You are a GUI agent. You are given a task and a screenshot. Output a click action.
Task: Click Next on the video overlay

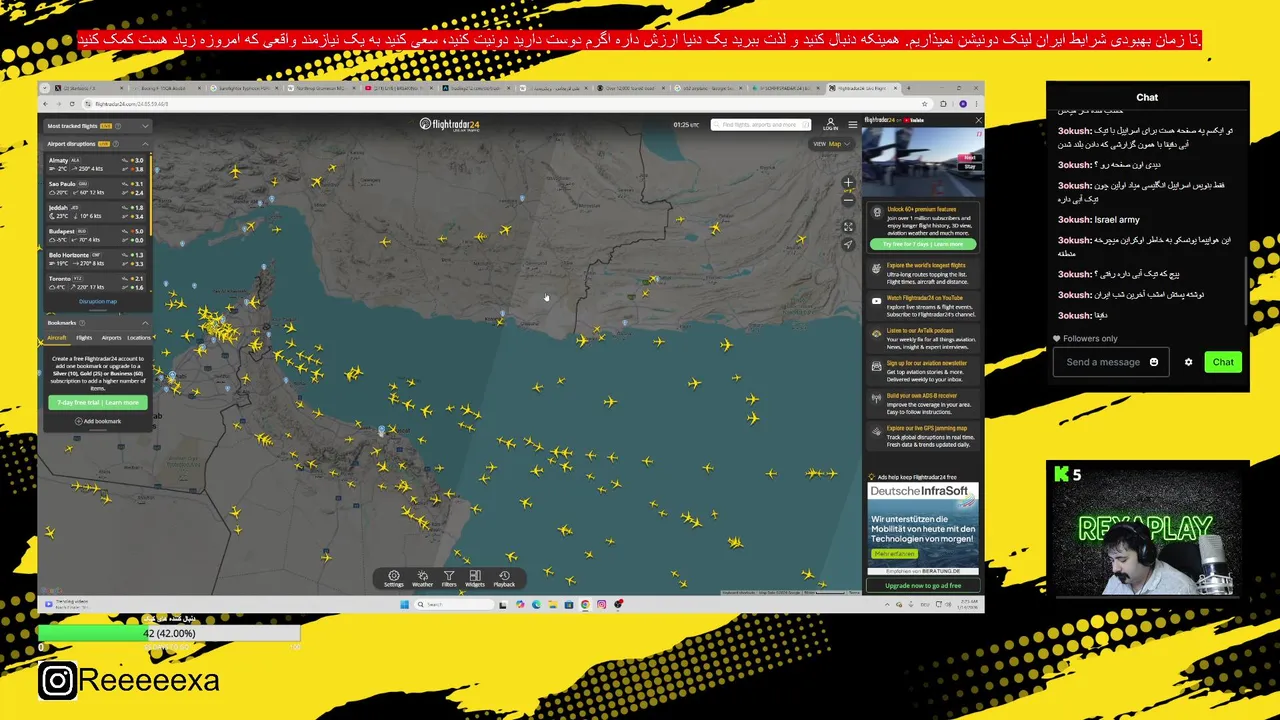coord(969,157)
